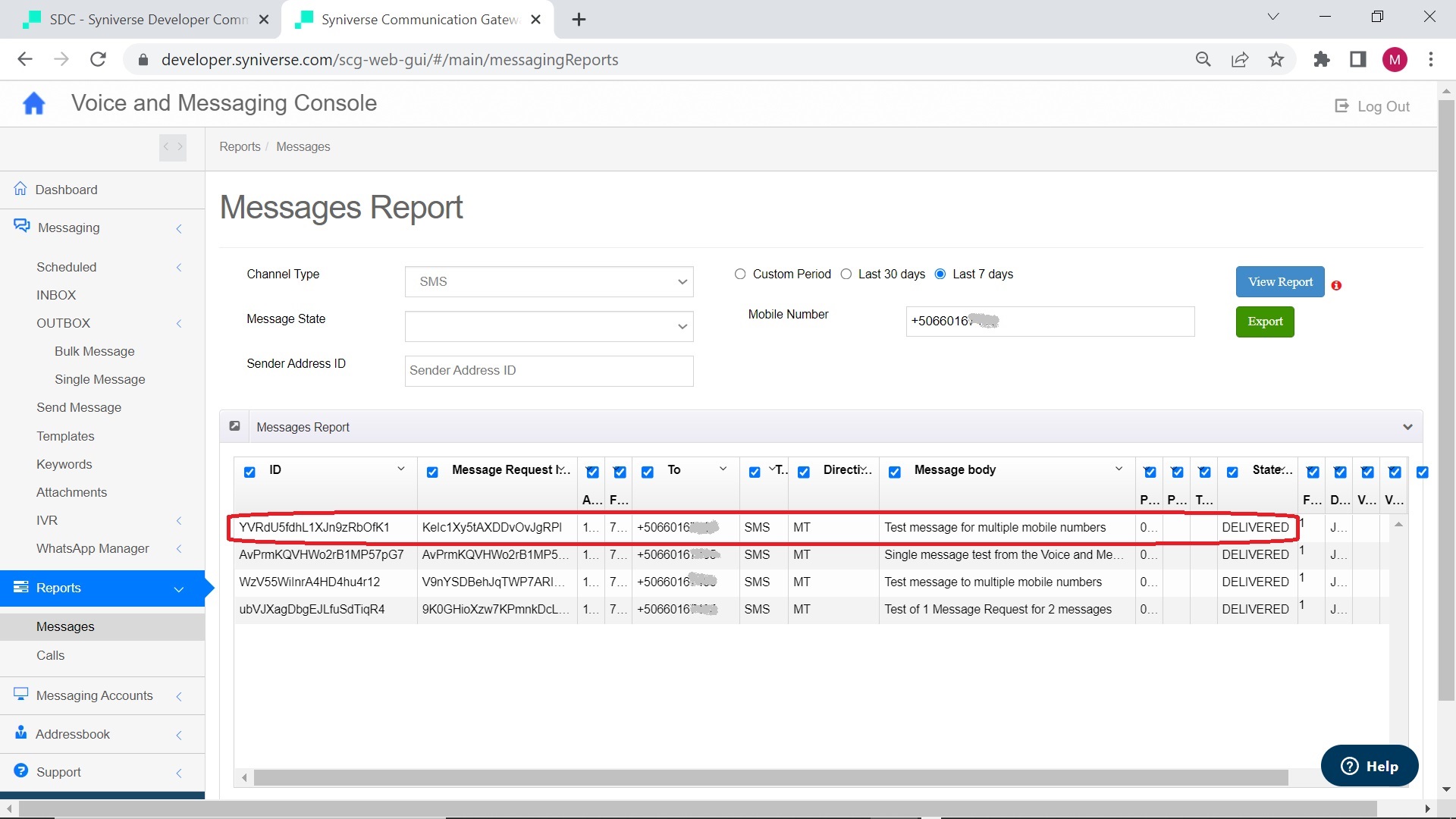Select the Last 30 days radio button
This screenshot has height=819, width=1456.
coord(846,275)
